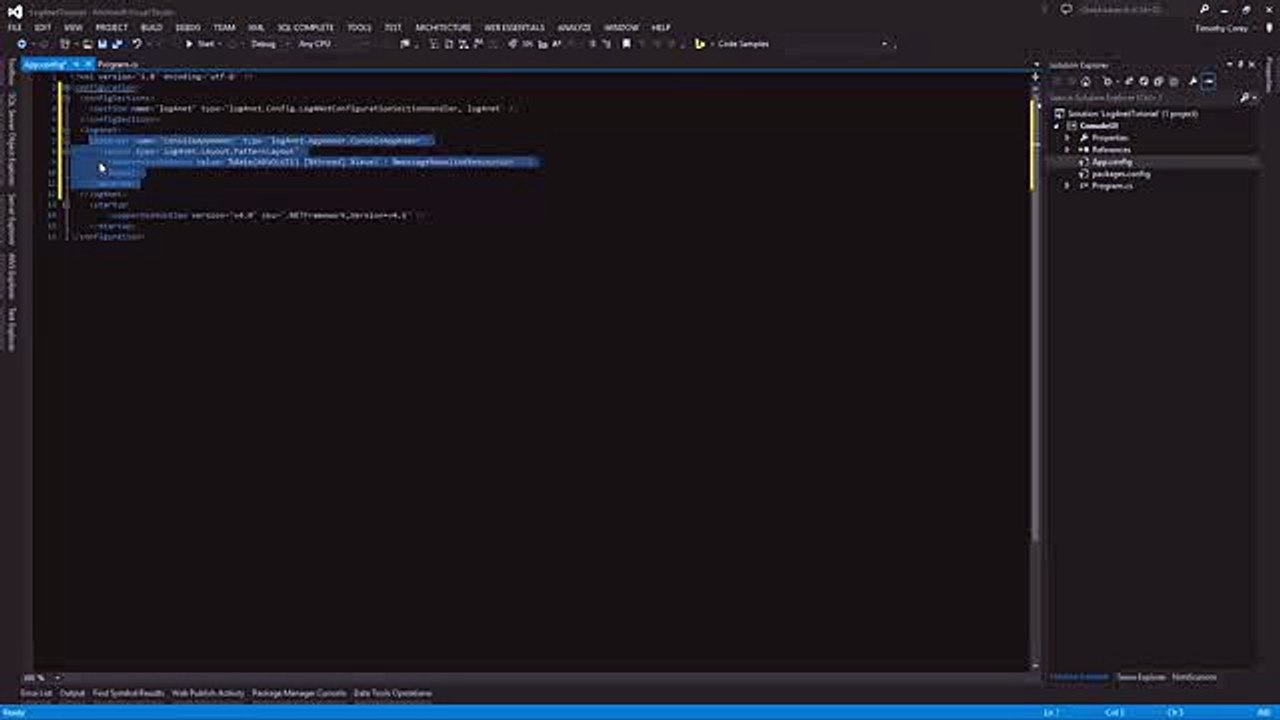Viewport: 1280px width, 720px height.
Task: Open the WEB ESSENTIALS menu
Action: coord(514,28)
